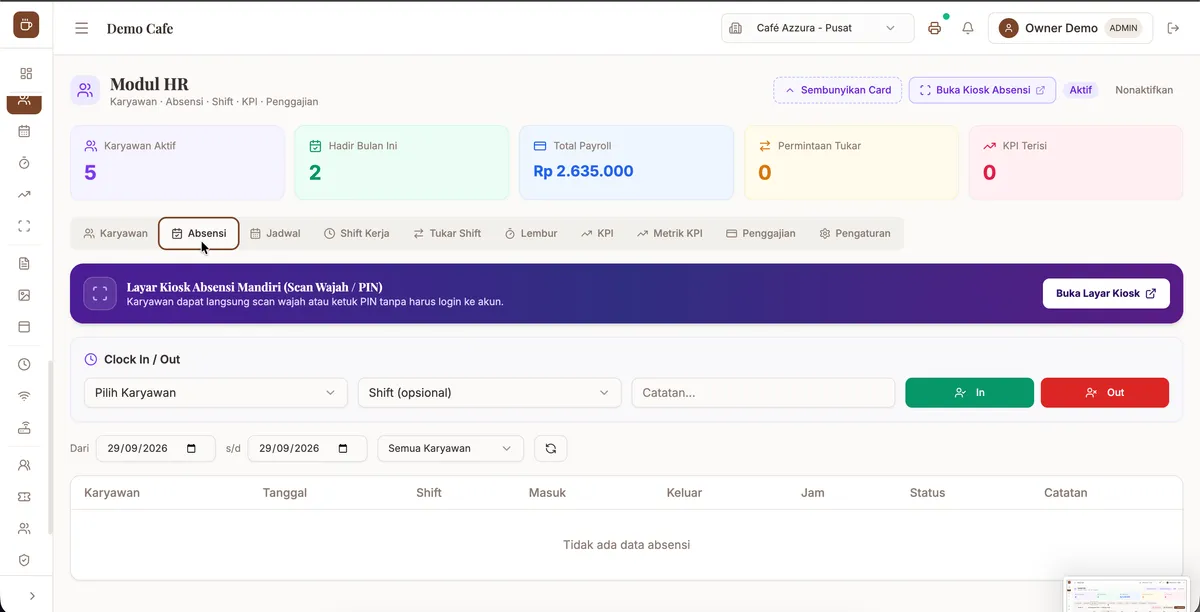Screen dimensions: 1200x612
Task: Open the Pilih Karyawan dropdown
Action: pyautogui.click(x=215, y=393)
